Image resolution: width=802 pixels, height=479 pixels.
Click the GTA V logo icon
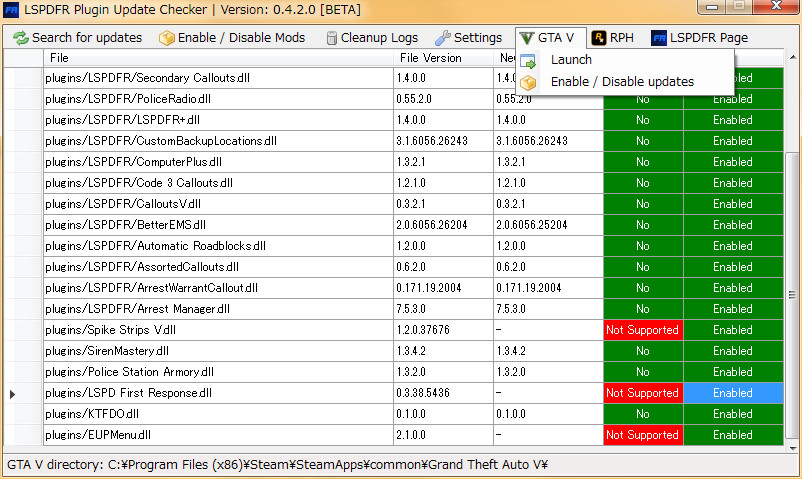point(527,38)
